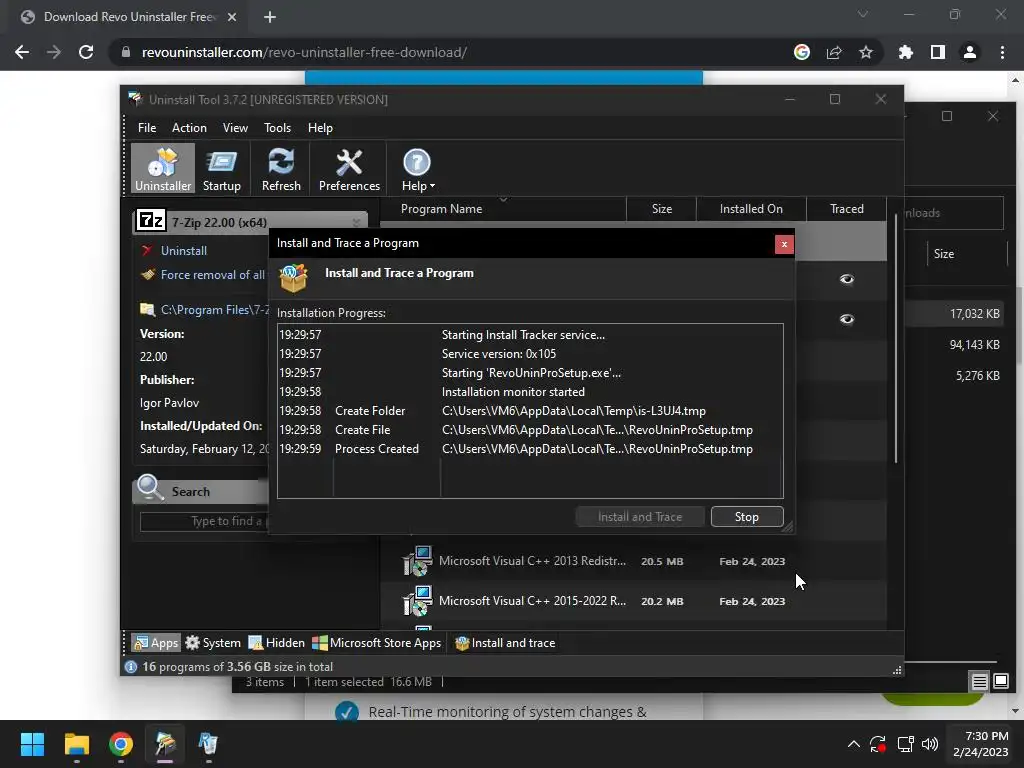Image resolution: width=1024 pixels, height=768 pixels.
Task: Sort by Program Name column
Action: click(x=441, y=209)
